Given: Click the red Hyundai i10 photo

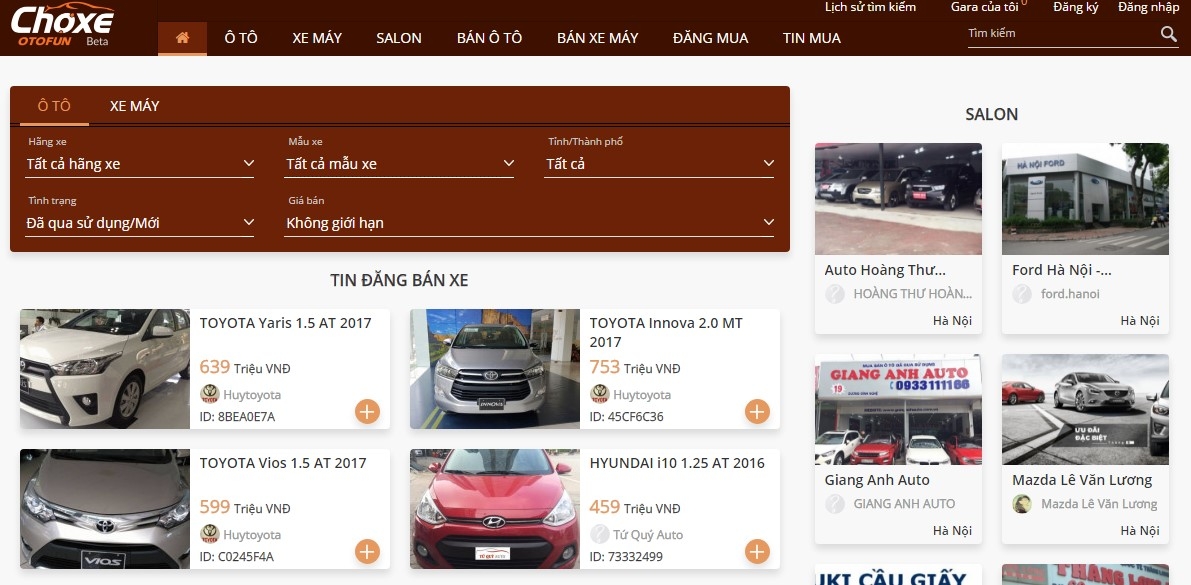Looking at the screenshot, I should (x=494, y=509).
